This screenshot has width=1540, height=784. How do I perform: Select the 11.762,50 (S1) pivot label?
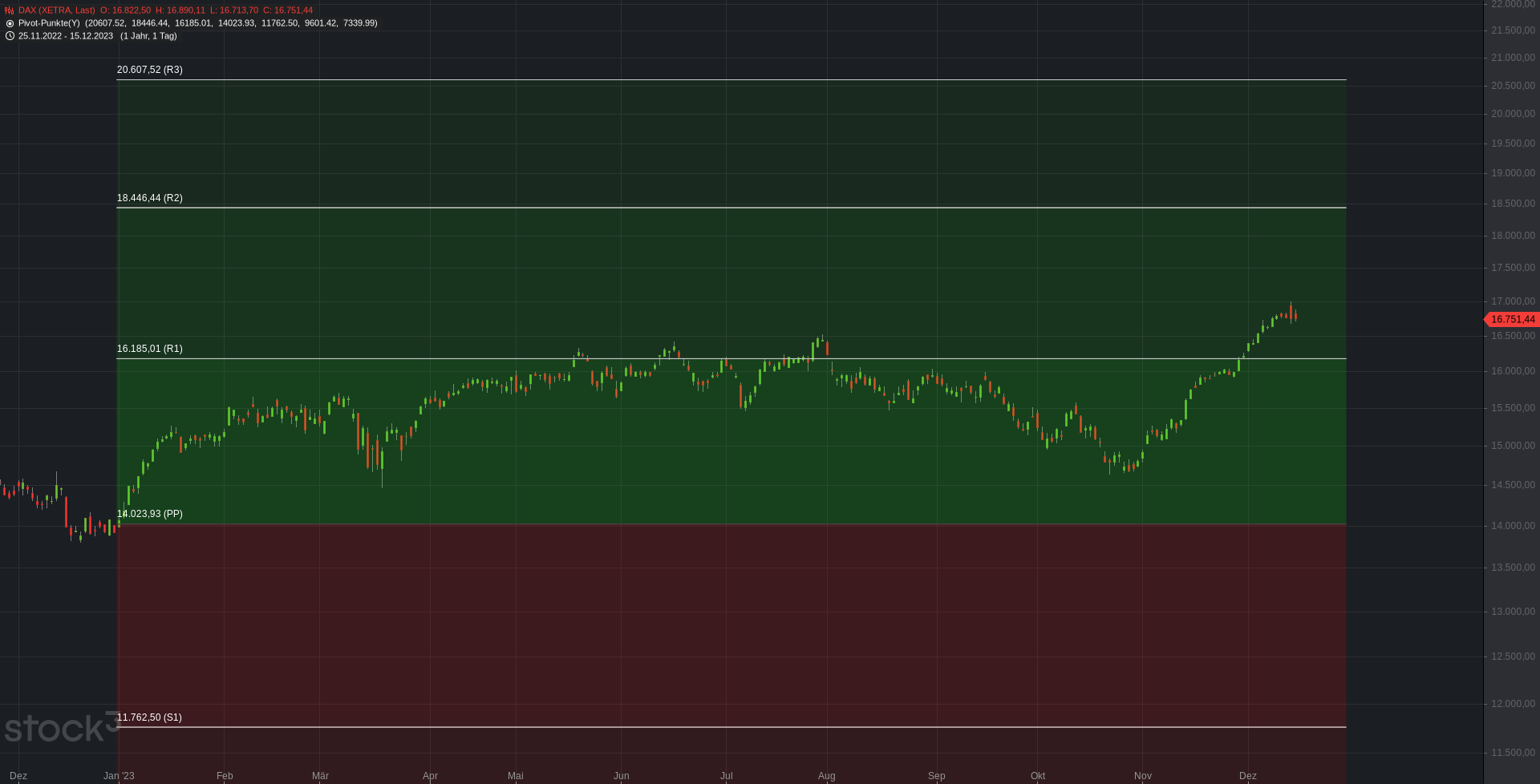150,717
